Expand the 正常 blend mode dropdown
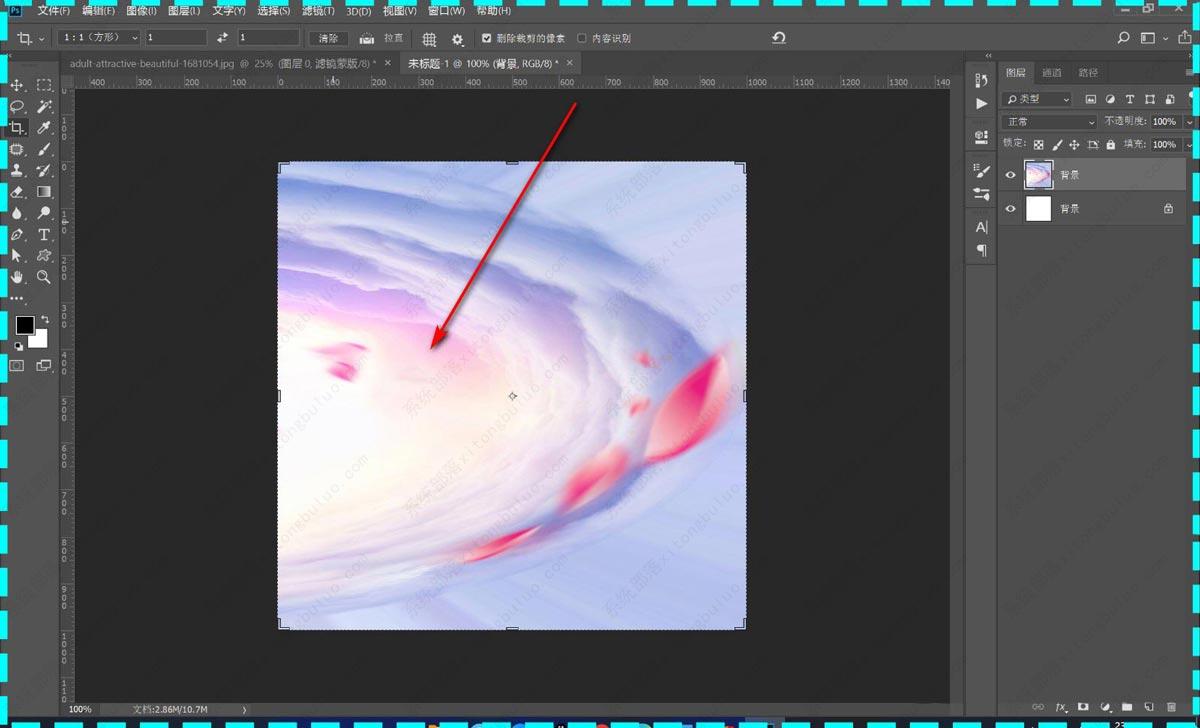 [1049, 122]
